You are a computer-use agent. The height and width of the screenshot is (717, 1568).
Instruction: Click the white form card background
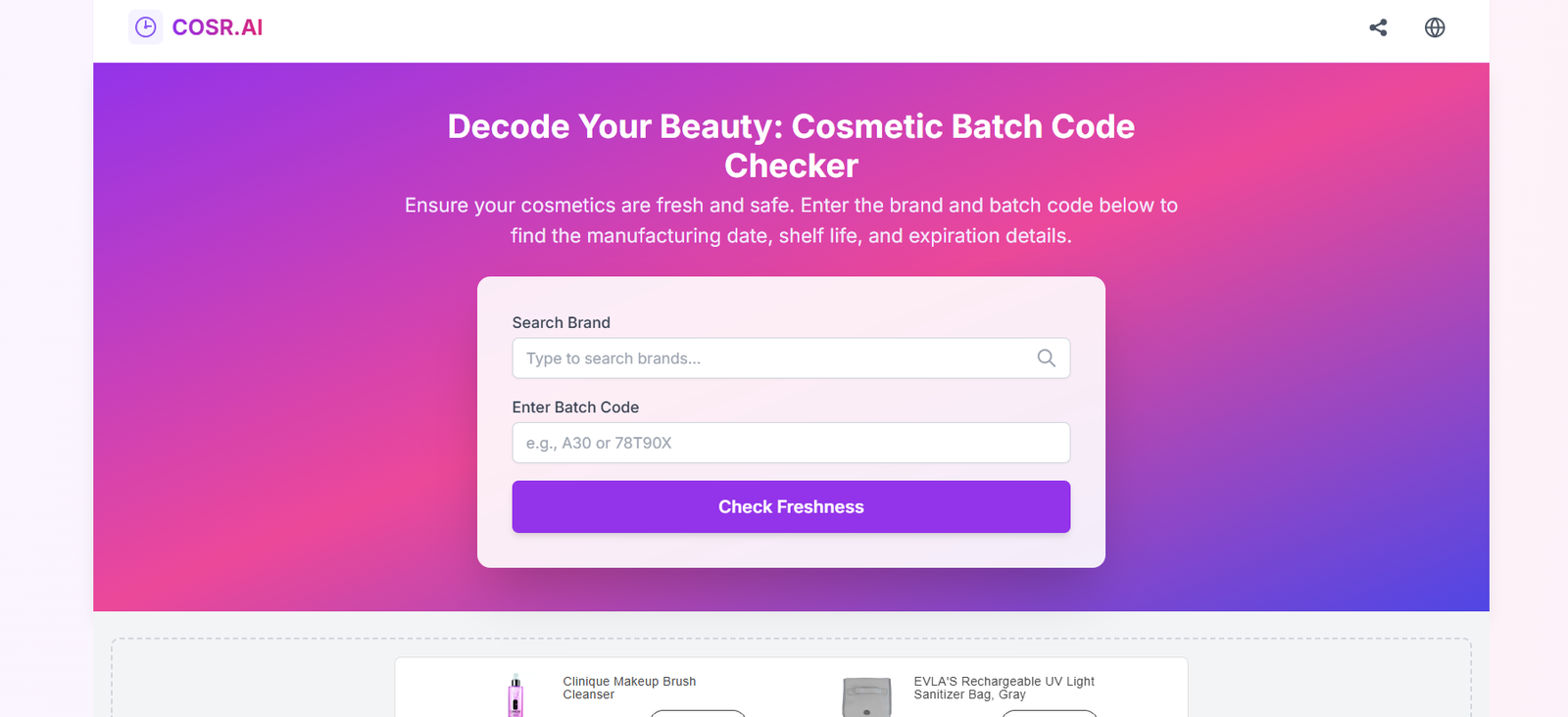point(791,297)
